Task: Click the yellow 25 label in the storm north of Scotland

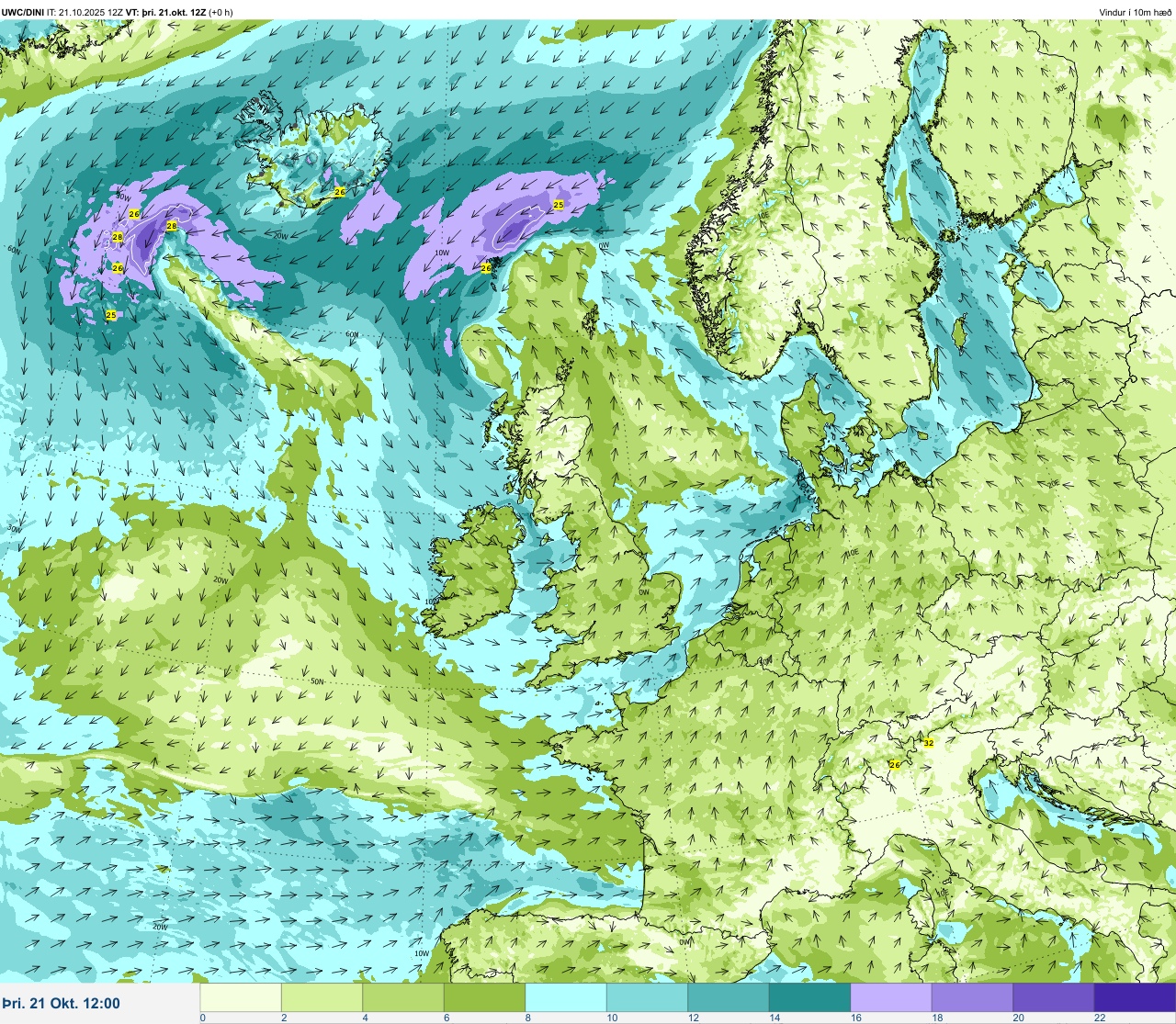Action: coord(559,205)
